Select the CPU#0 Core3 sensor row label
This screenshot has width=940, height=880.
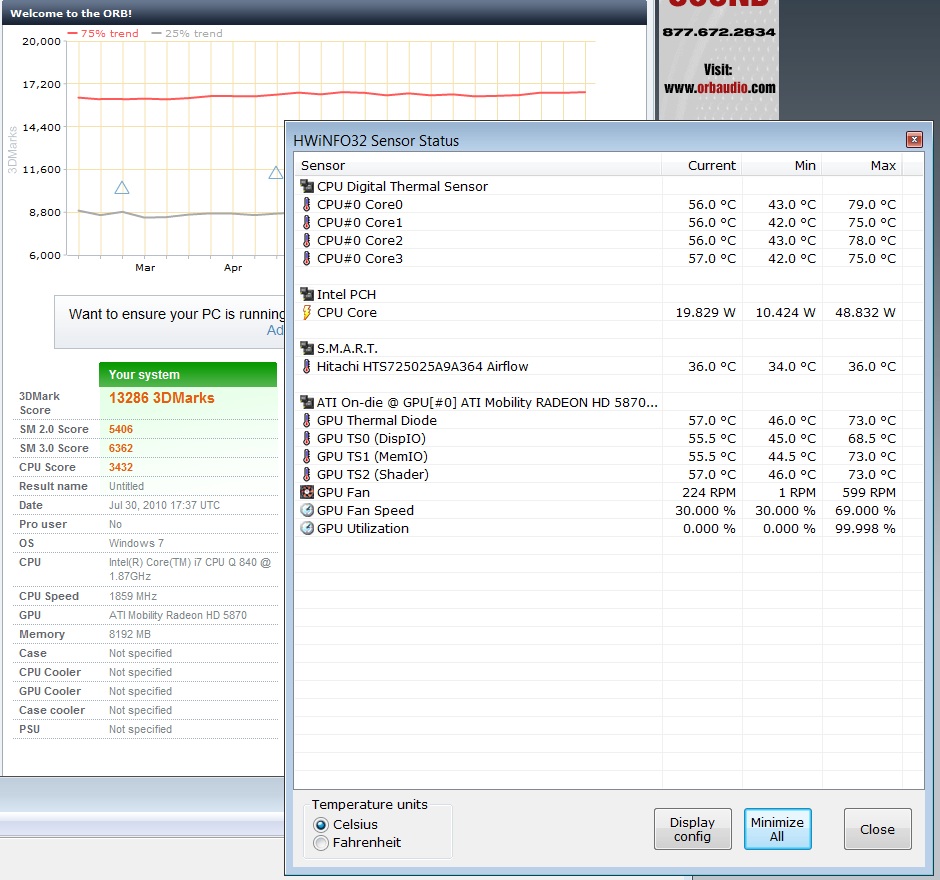coord(360,258)
